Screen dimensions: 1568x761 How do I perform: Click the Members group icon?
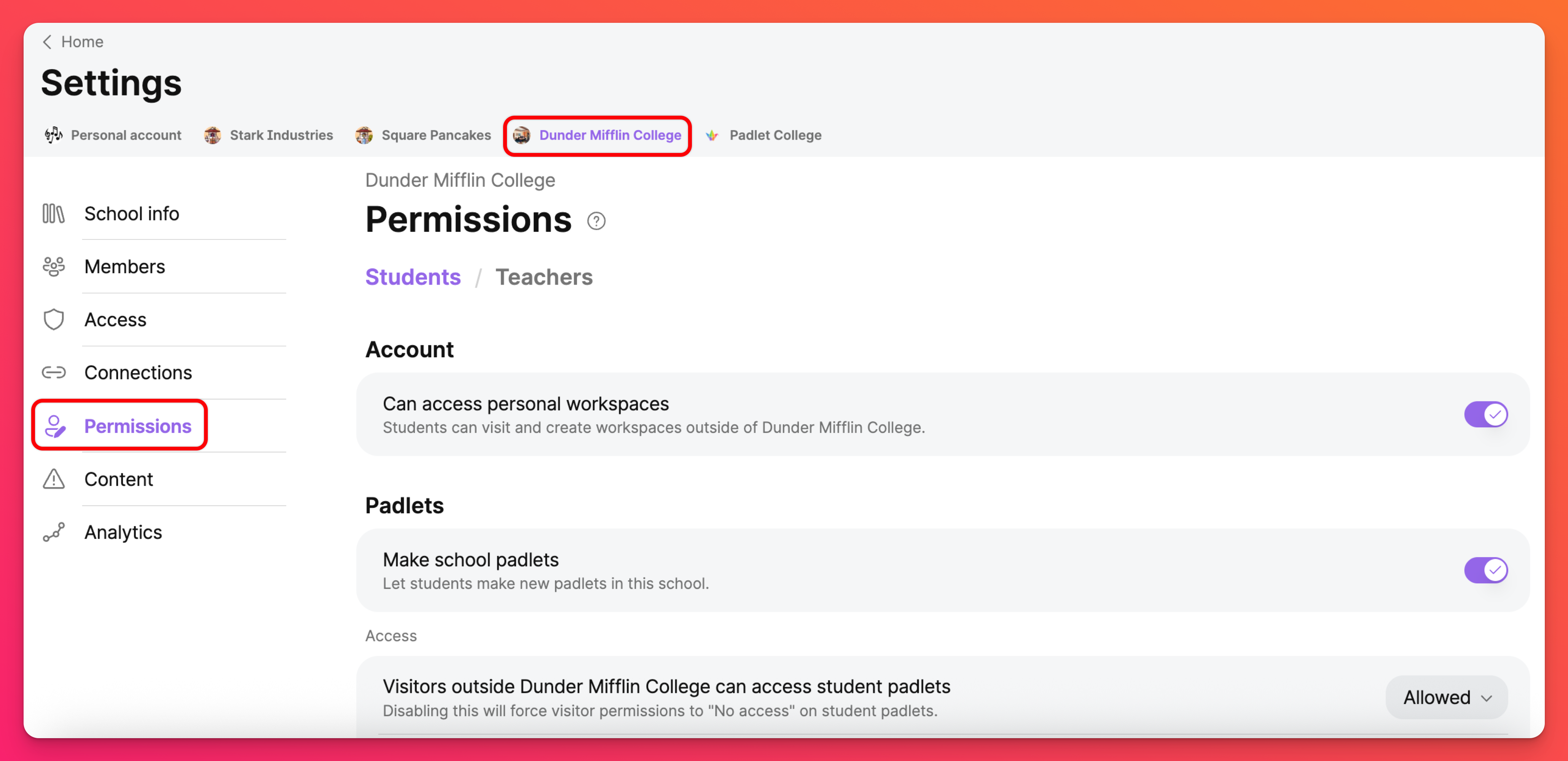(54, 267)
